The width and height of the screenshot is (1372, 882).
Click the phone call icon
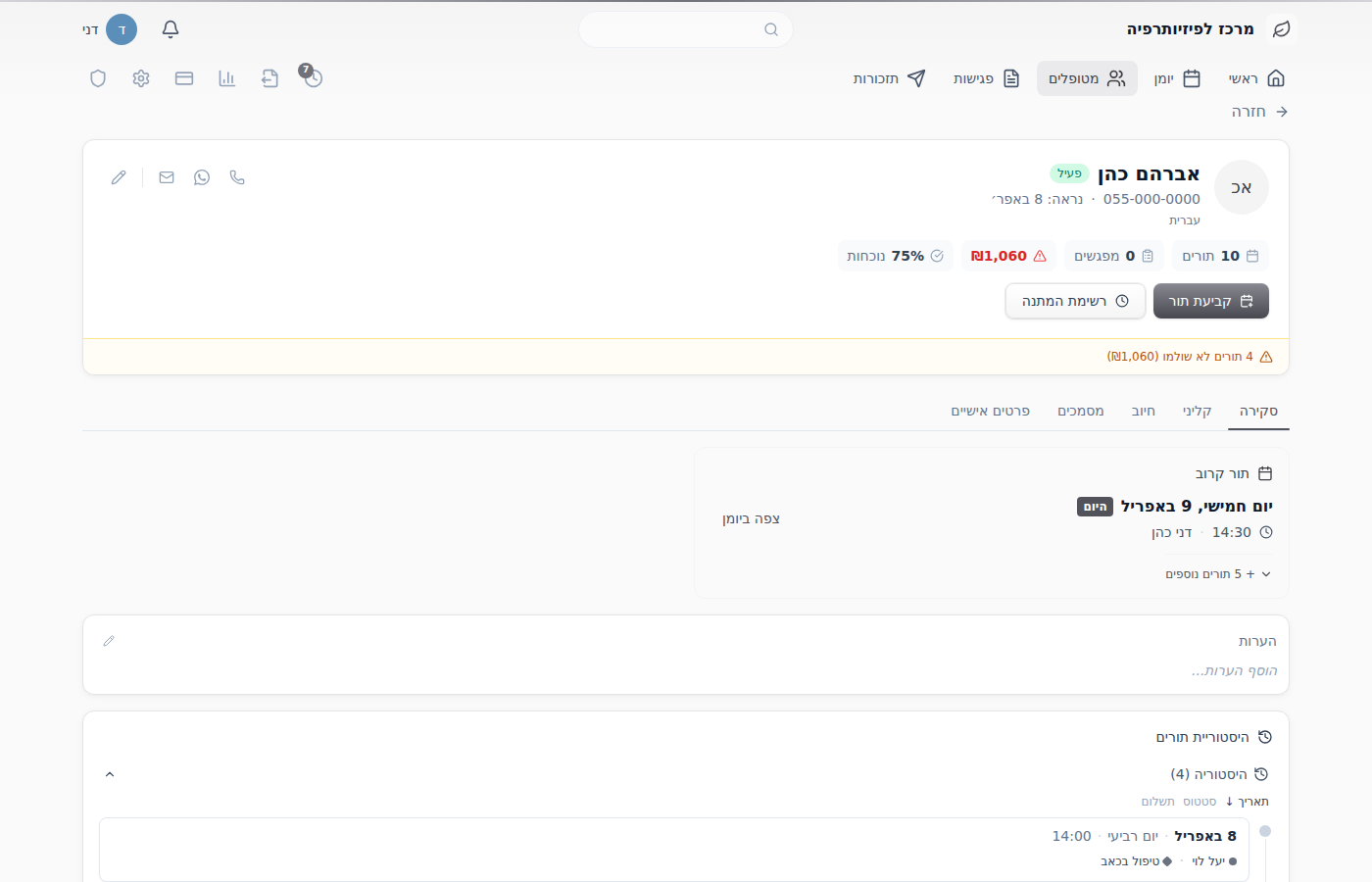(x=237, y=177)
